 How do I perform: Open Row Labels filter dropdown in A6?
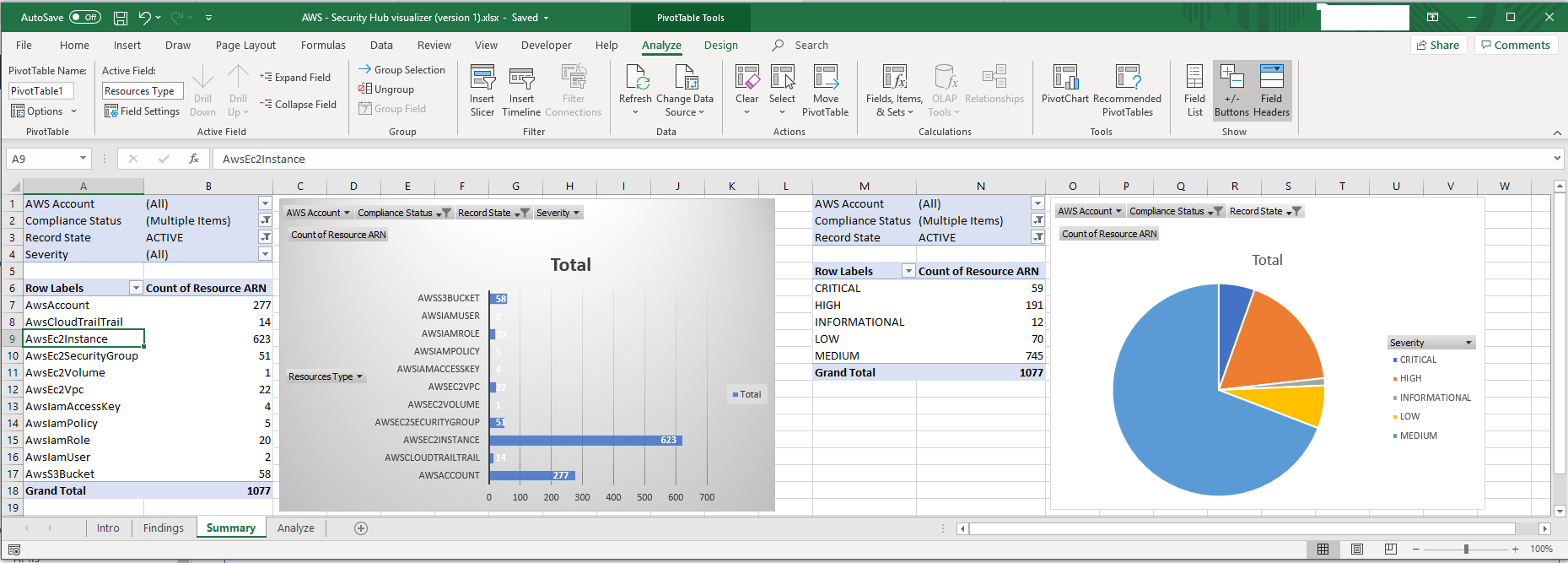click(136, 288)
